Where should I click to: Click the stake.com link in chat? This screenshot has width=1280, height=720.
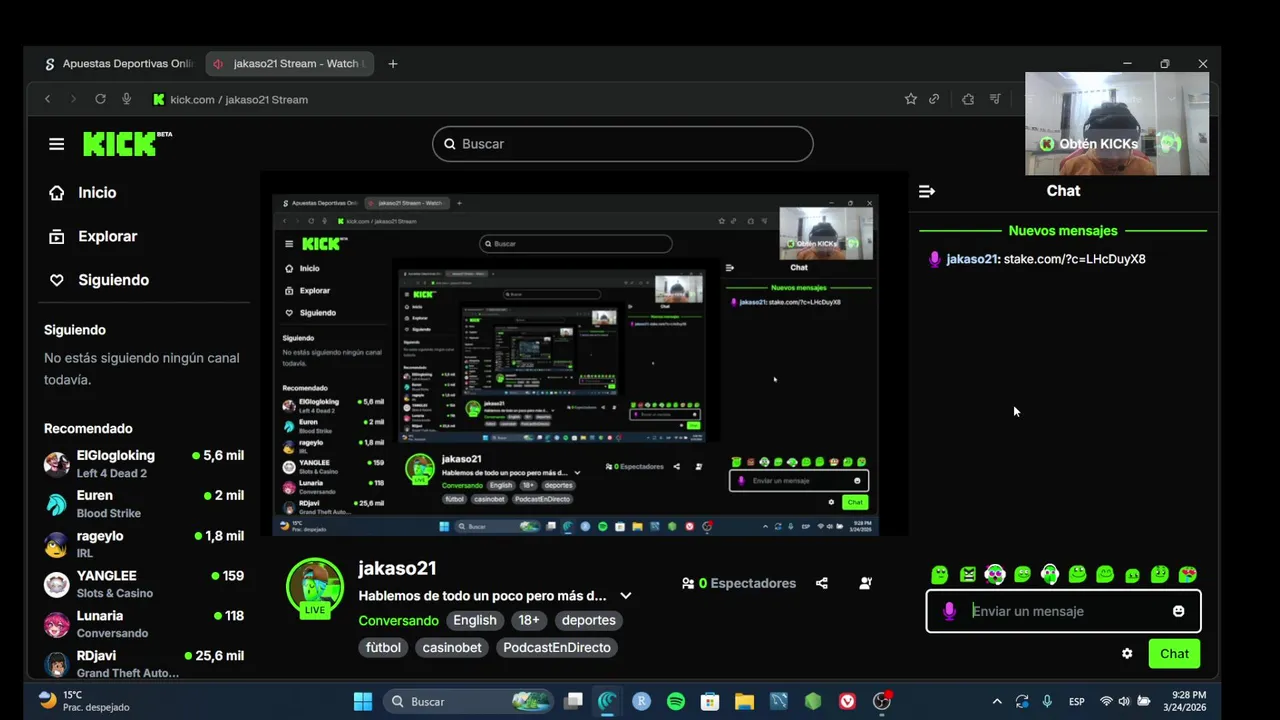point(1074,259)
